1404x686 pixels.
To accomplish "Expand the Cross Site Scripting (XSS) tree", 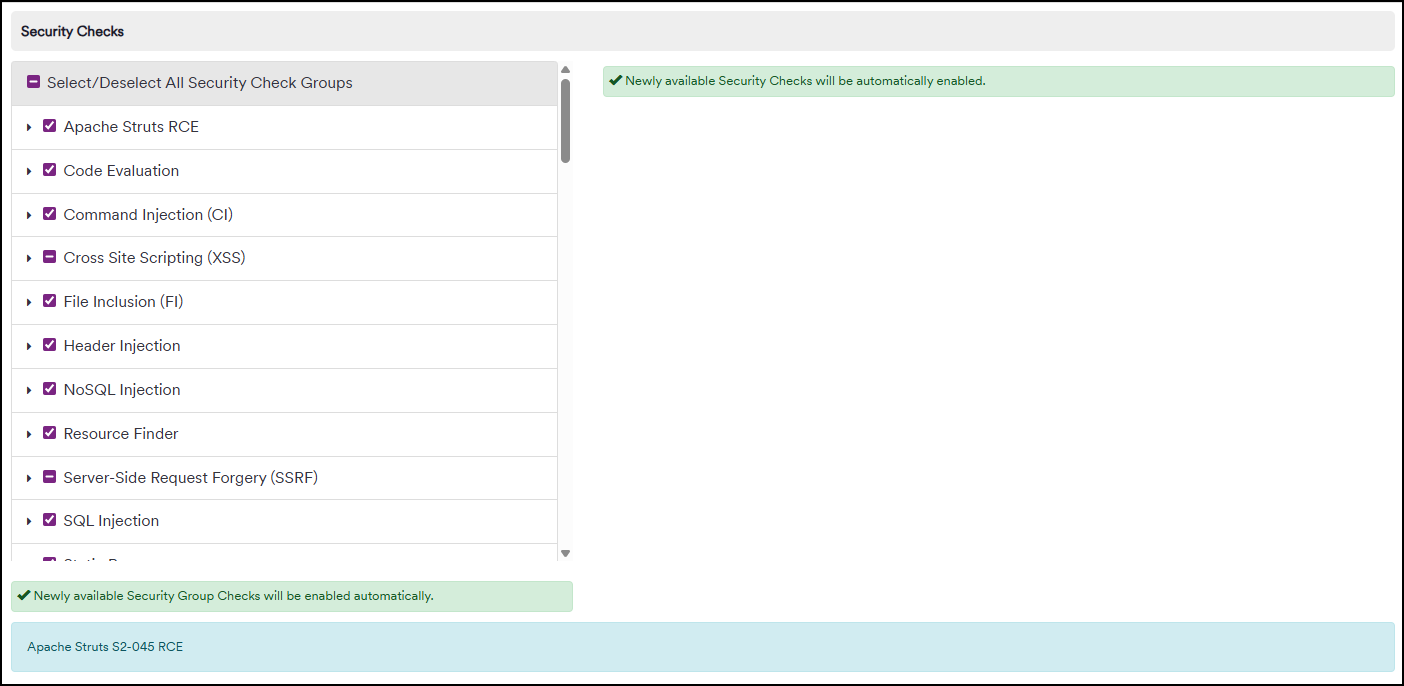I will (x=29, y=257).
